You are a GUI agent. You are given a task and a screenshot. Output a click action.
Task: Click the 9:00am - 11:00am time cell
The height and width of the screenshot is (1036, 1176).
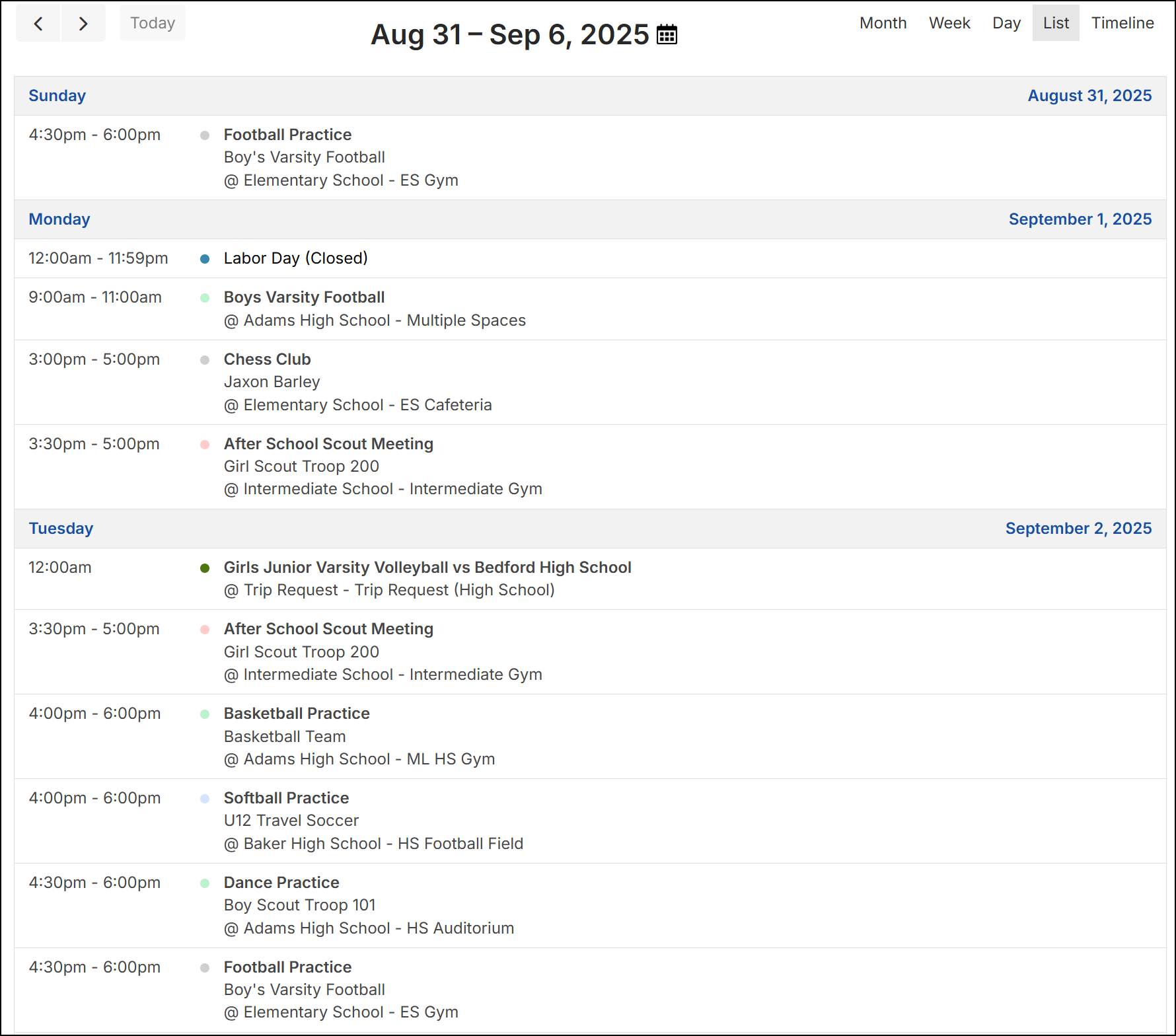tap(95, 297)
